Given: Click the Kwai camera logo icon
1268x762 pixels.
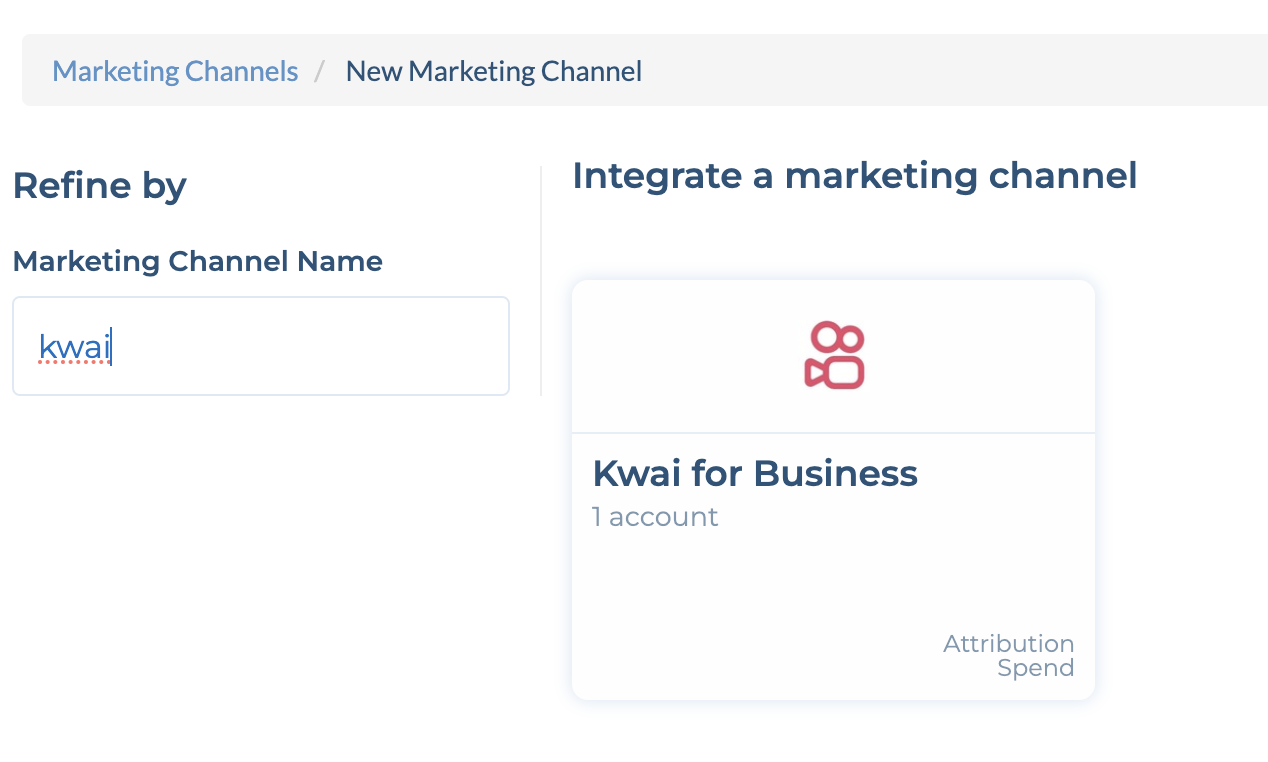Looking at the screenshot, I should tap(834, 355).
